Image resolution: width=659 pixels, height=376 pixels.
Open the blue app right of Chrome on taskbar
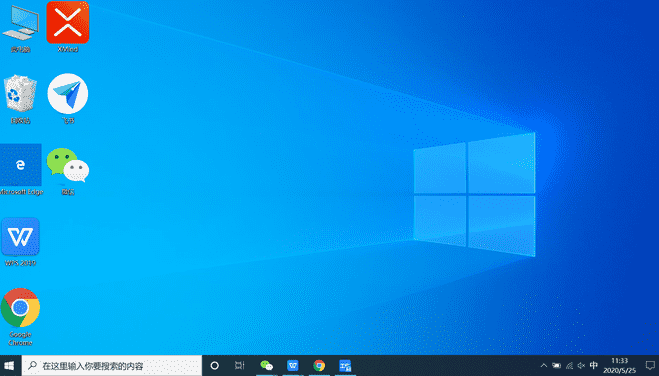[345, 365]
